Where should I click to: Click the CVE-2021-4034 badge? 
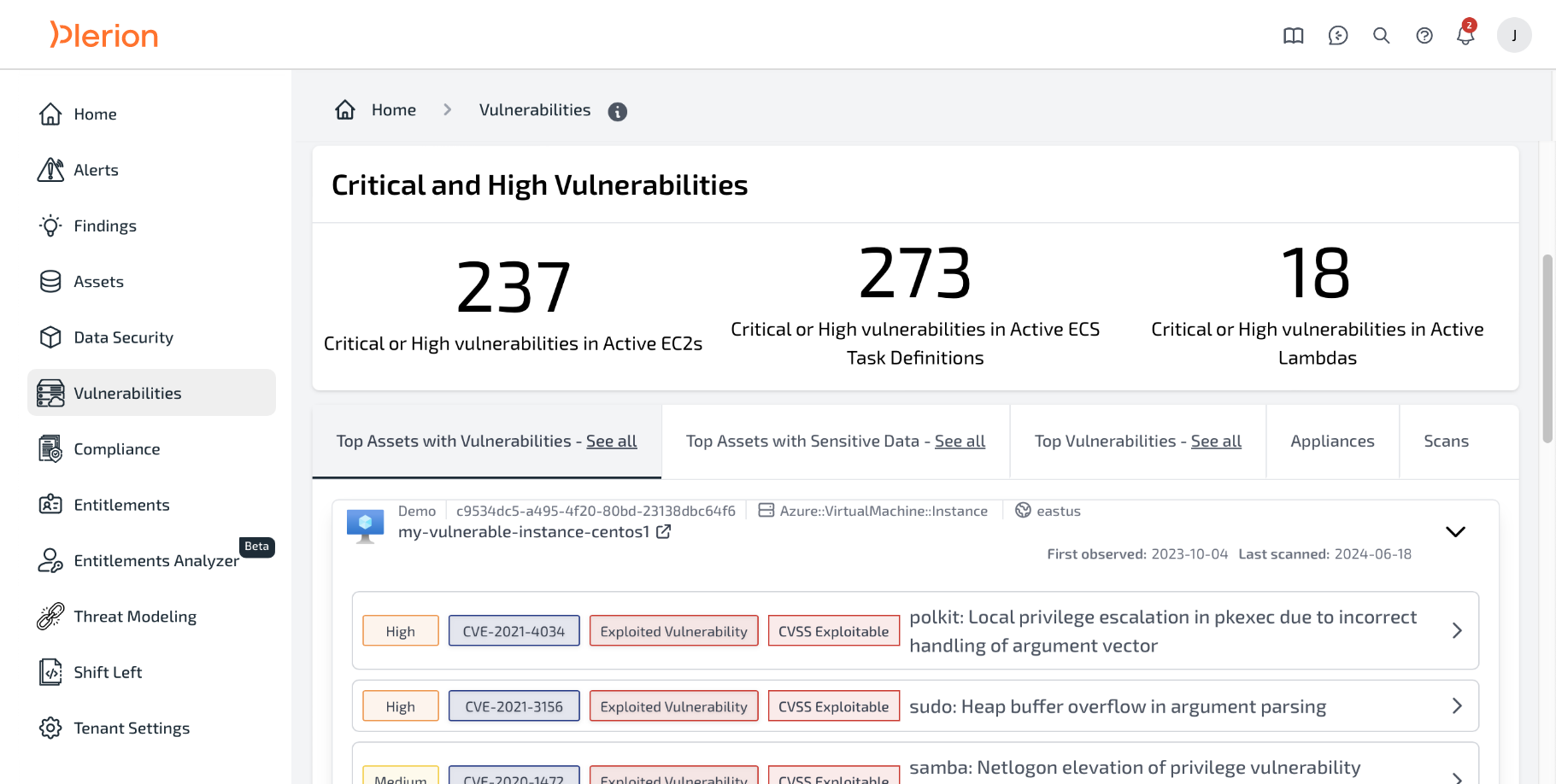514,631
